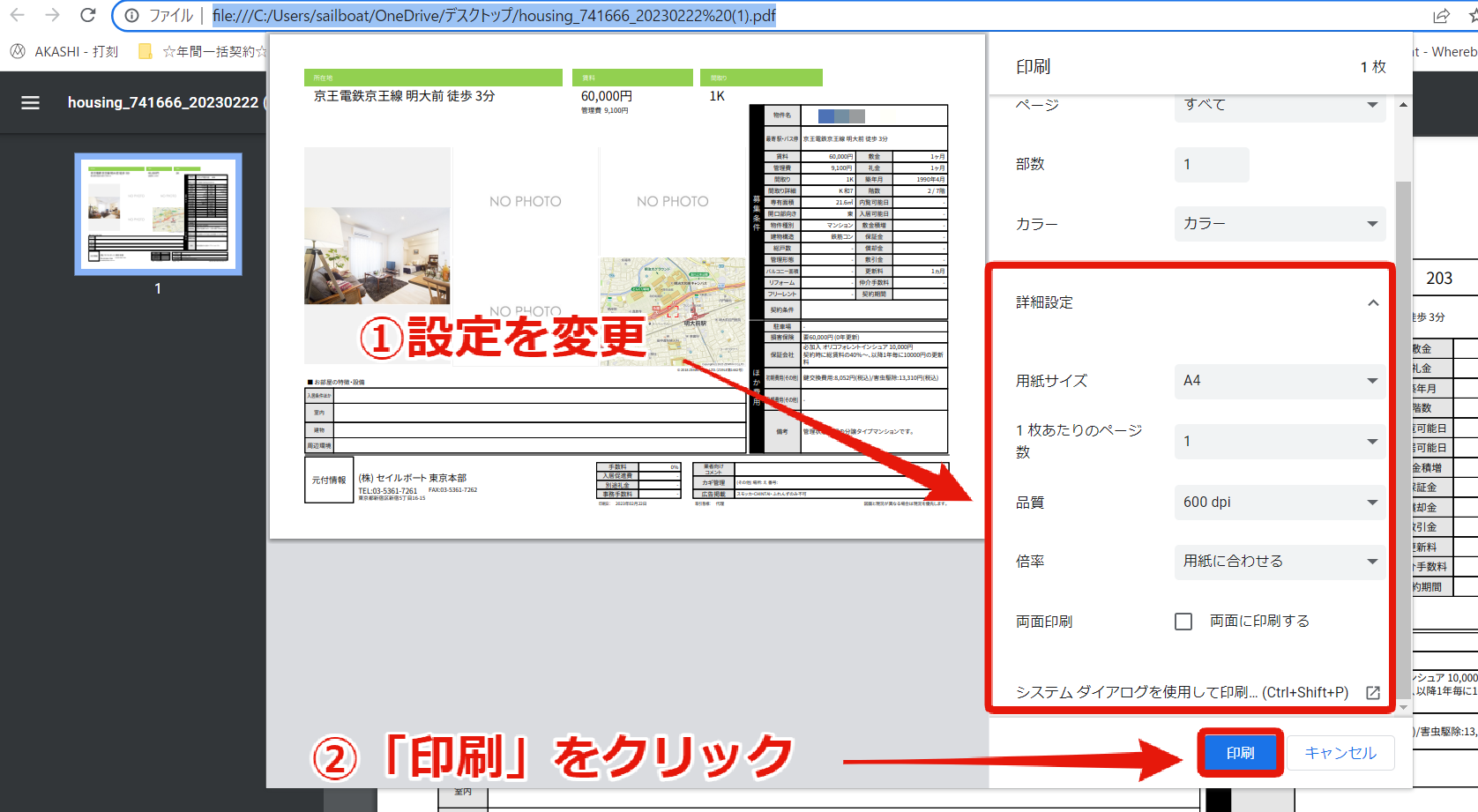Open the 品質 dropdown showing 600 dpi
1478x812 pixels.
point(1280,502)
